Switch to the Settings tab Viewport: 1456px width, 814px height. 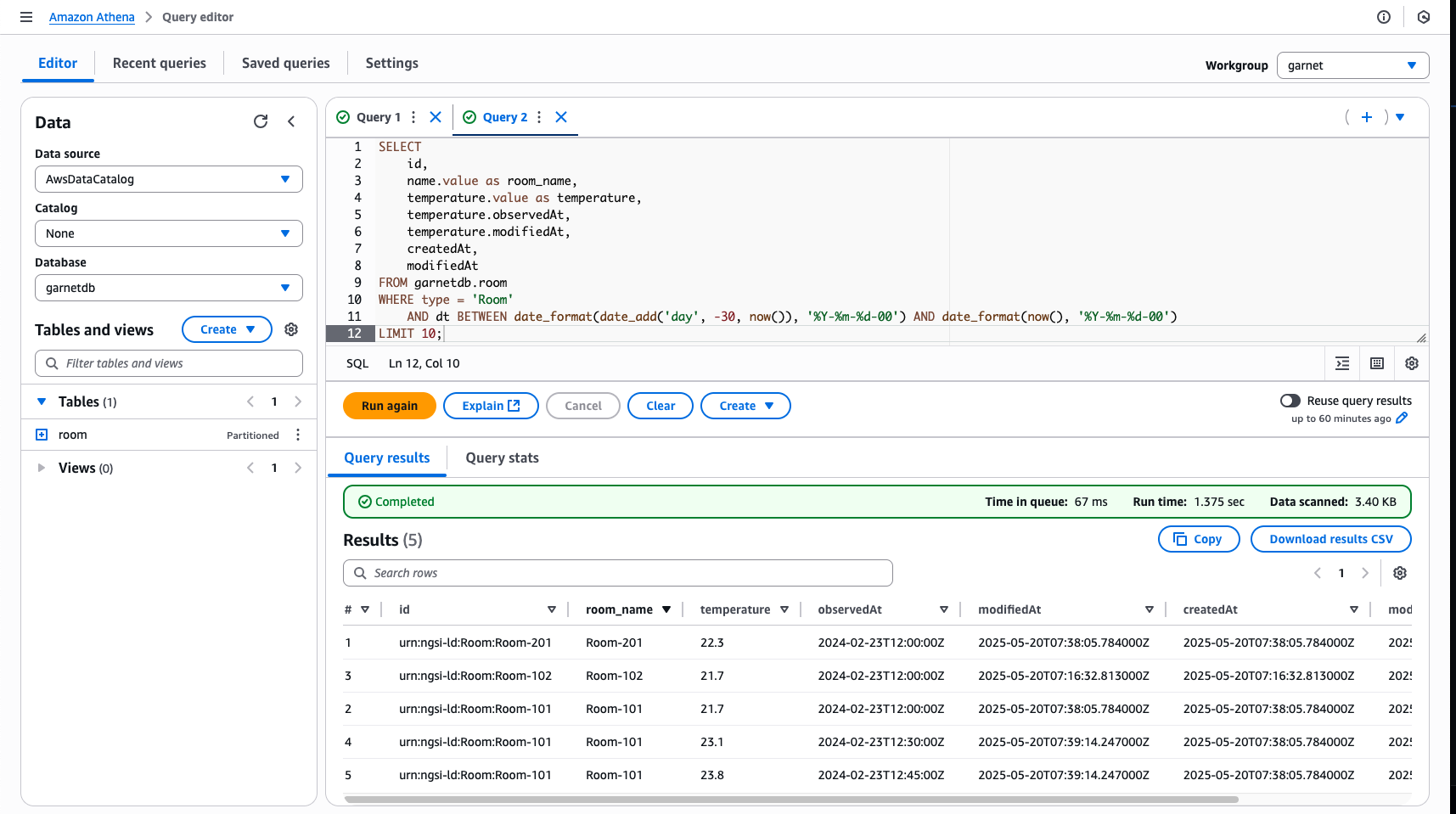tap(391, 63)
